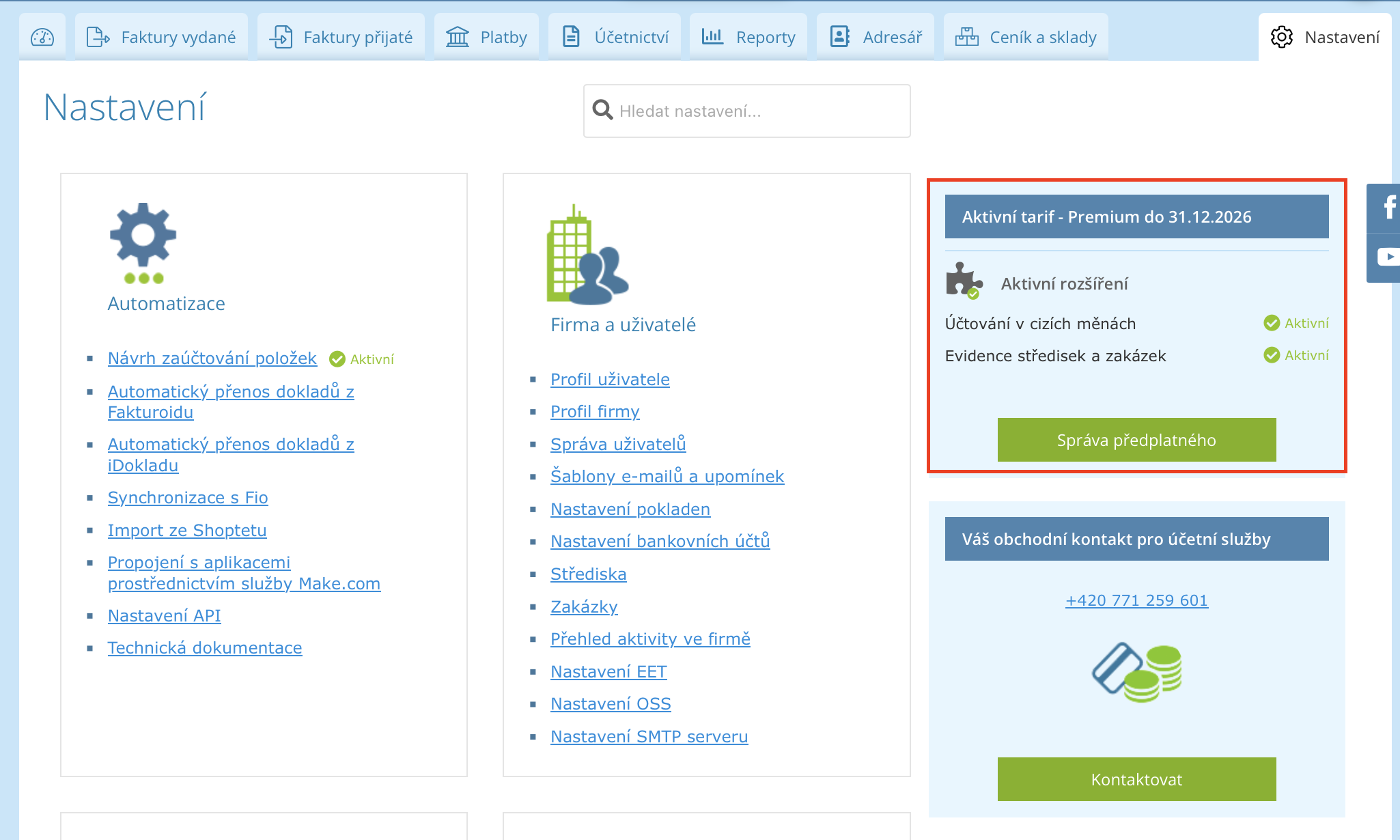Viewport: 1400px width, 840px height.
Task: Go to the Ceník a sklady tab
Action: (x=1026, y=37)
